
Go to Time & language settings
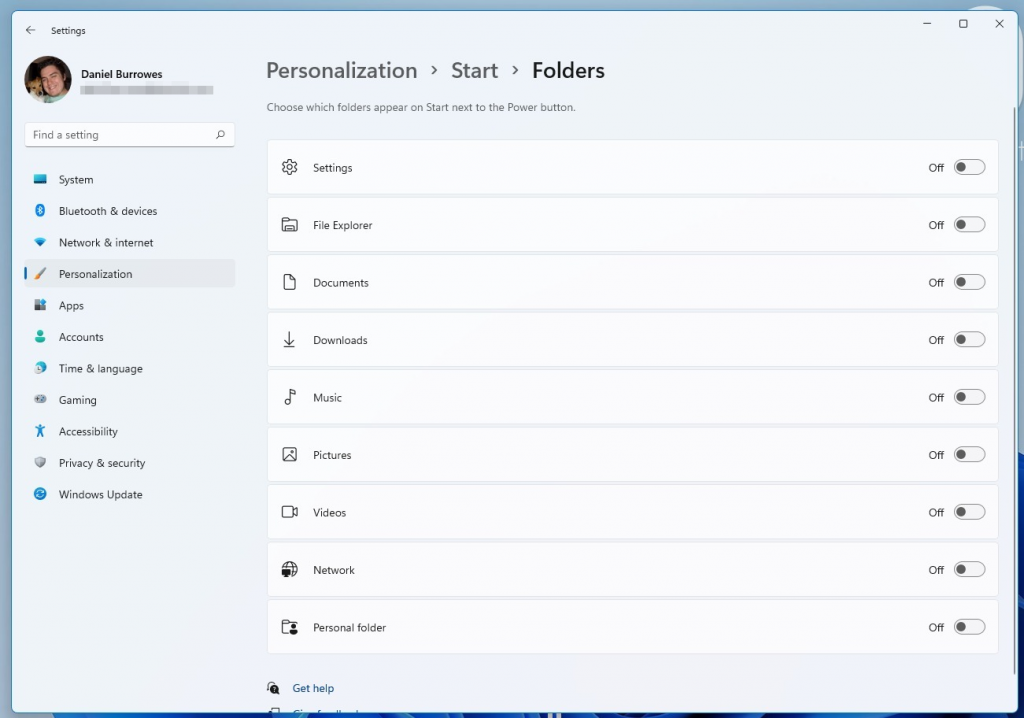(x=129, y=368)
